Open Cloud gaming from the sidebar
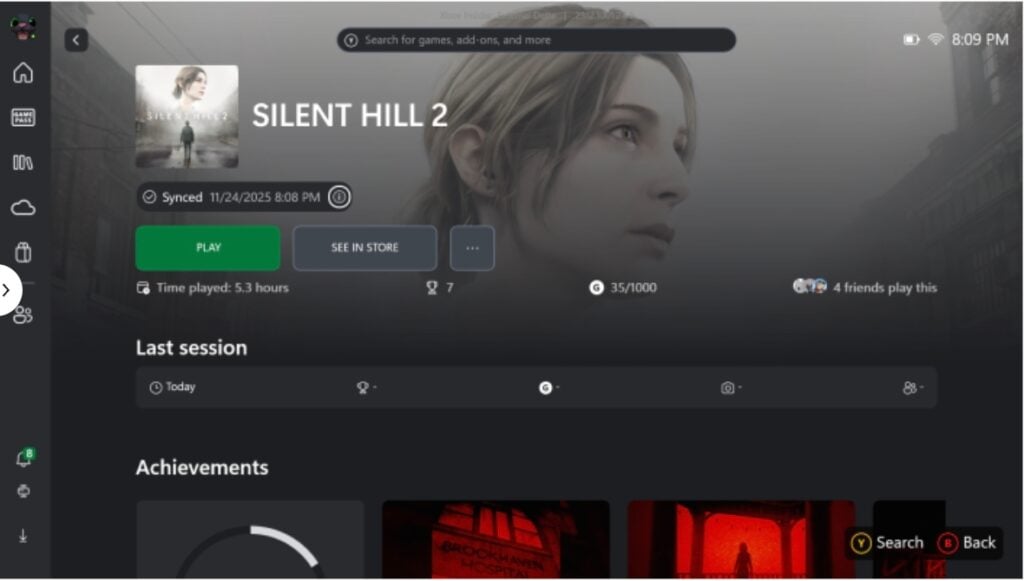The height and width of the screenshot is (581, 1024). (23, 208)
